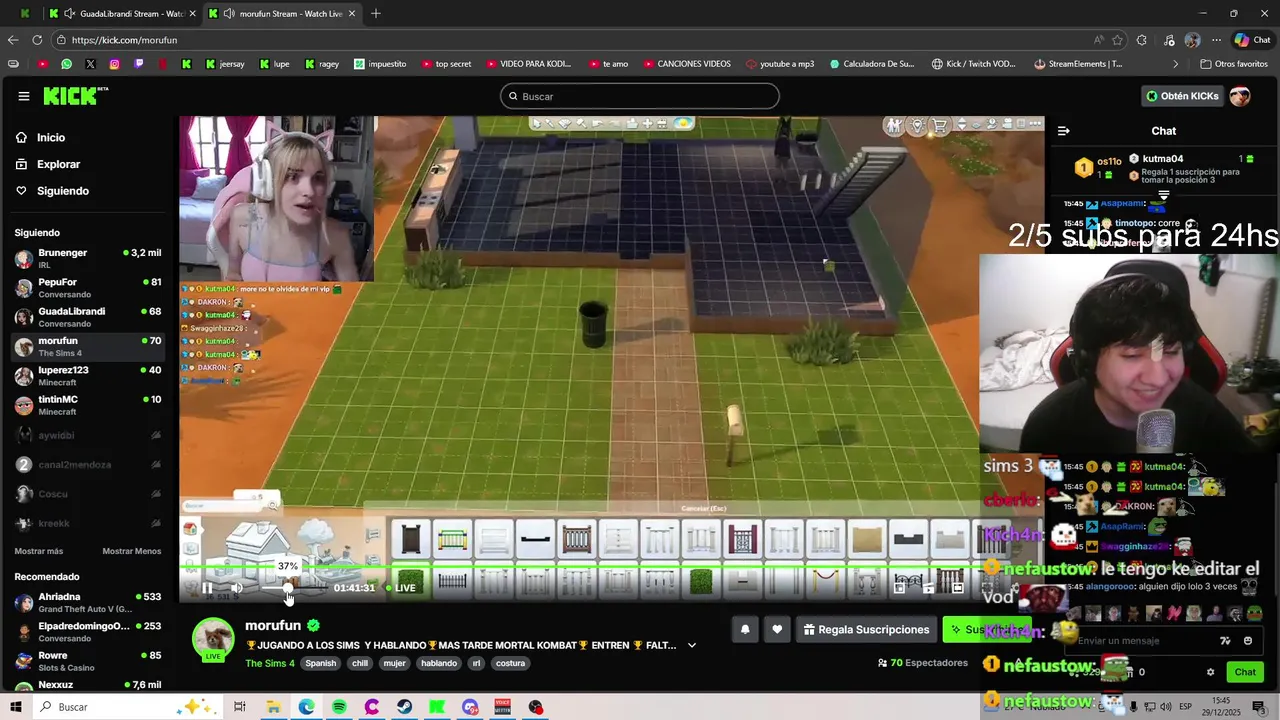The width and height of the screenshot is (1280, 720).
Task: Focus the Buscar search field
Action: click(x=640, y=96)
